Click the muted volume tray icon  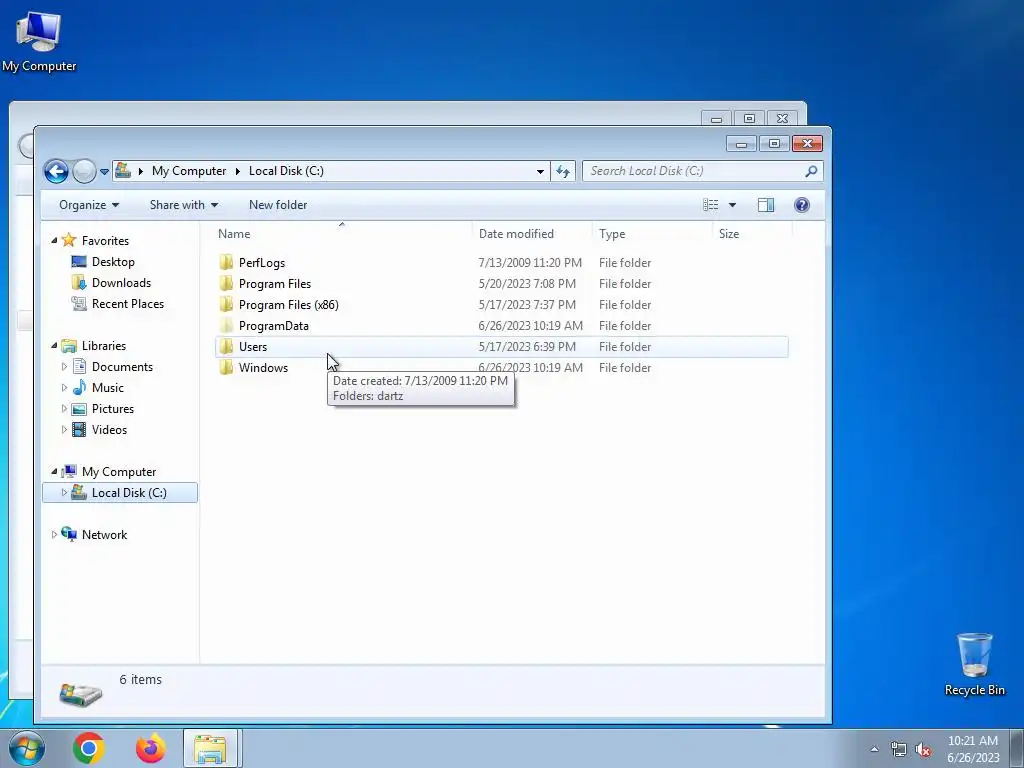923,750
